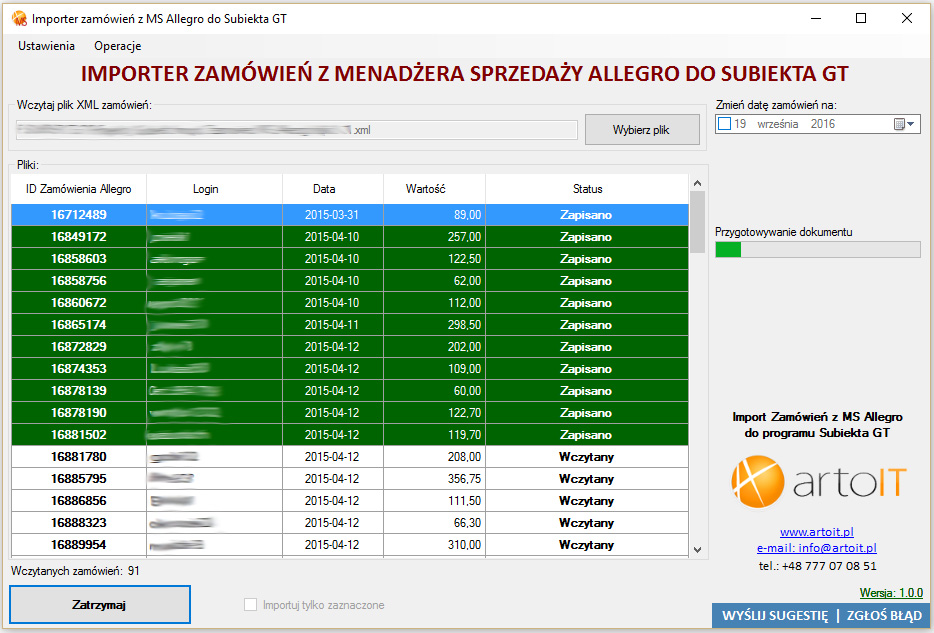Select order row 16881780
This screenshot has height=633, width=934.
click(x=350, y=457)
